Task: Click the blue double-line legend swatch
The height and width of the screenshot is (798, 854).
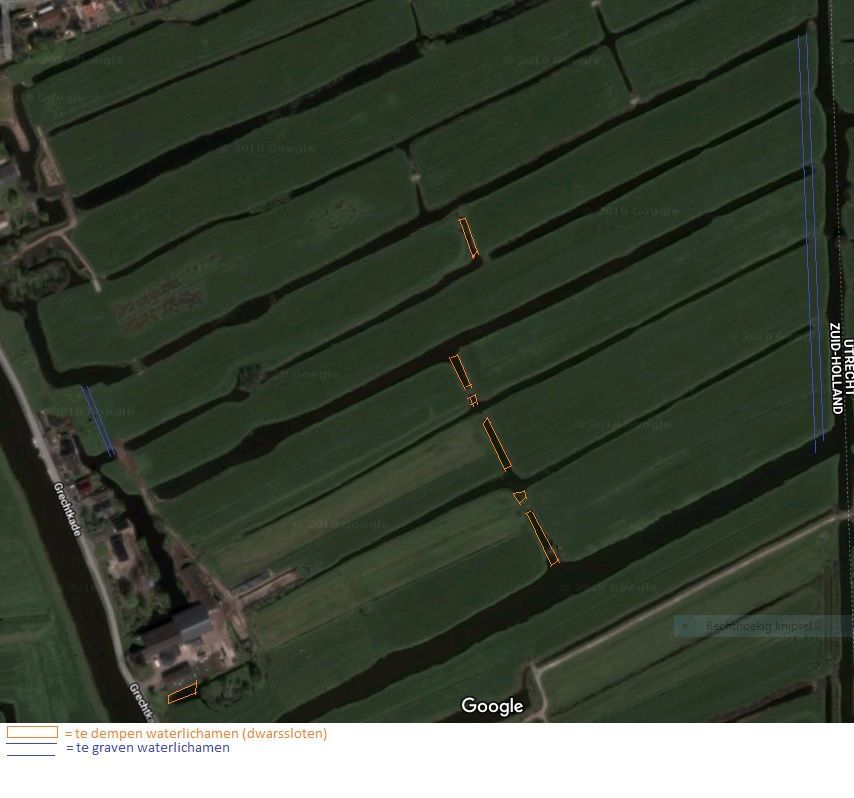Action: [30, 749]
